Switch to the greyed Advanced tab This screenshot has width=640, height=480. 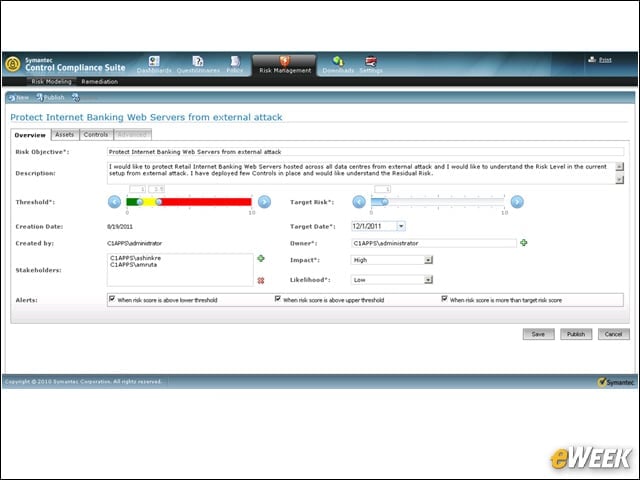(132, 134)
